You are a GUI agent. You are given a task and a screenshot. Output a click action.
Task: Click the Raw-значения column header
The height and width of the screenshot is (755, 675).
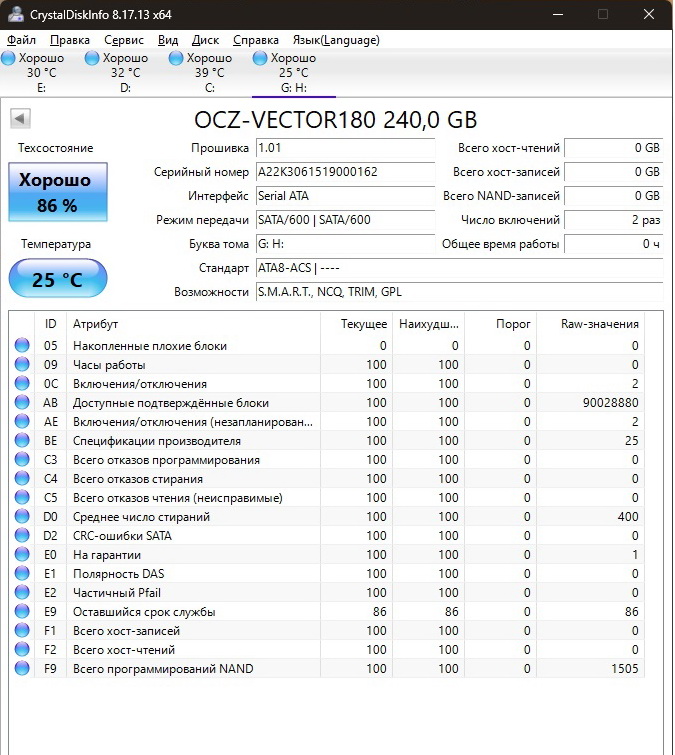click(591, 324)
